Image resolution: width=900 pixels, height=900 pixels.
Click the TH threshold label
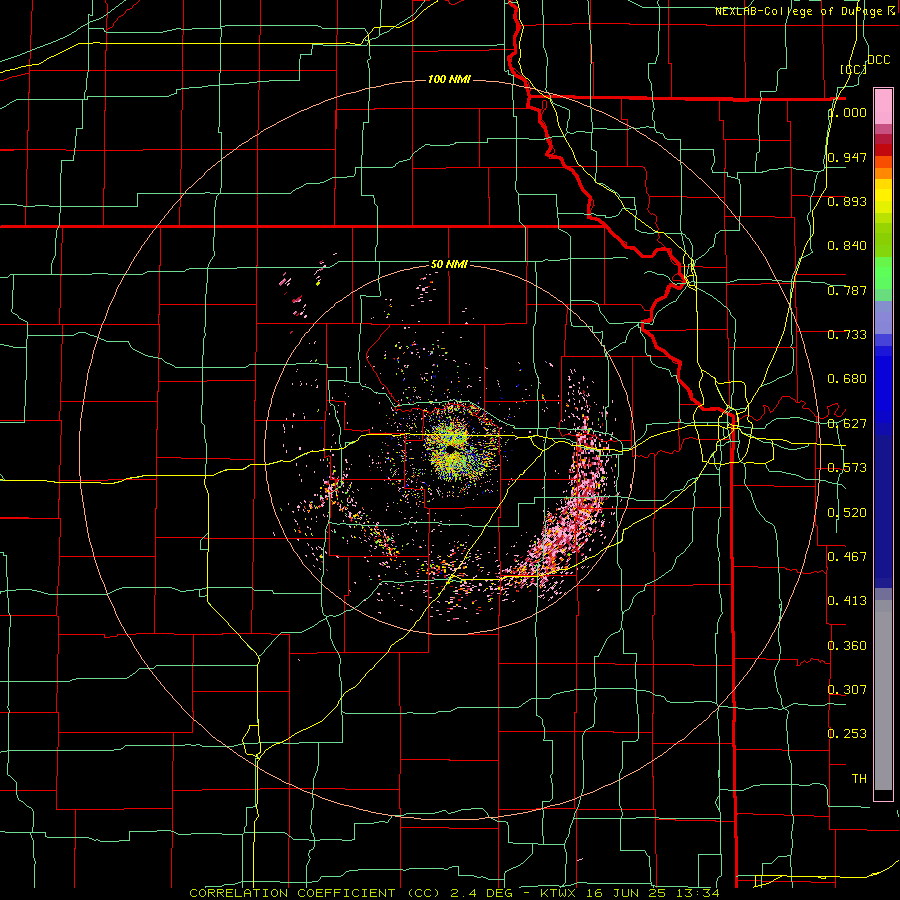pyautogui.click(x=859, y=779)
